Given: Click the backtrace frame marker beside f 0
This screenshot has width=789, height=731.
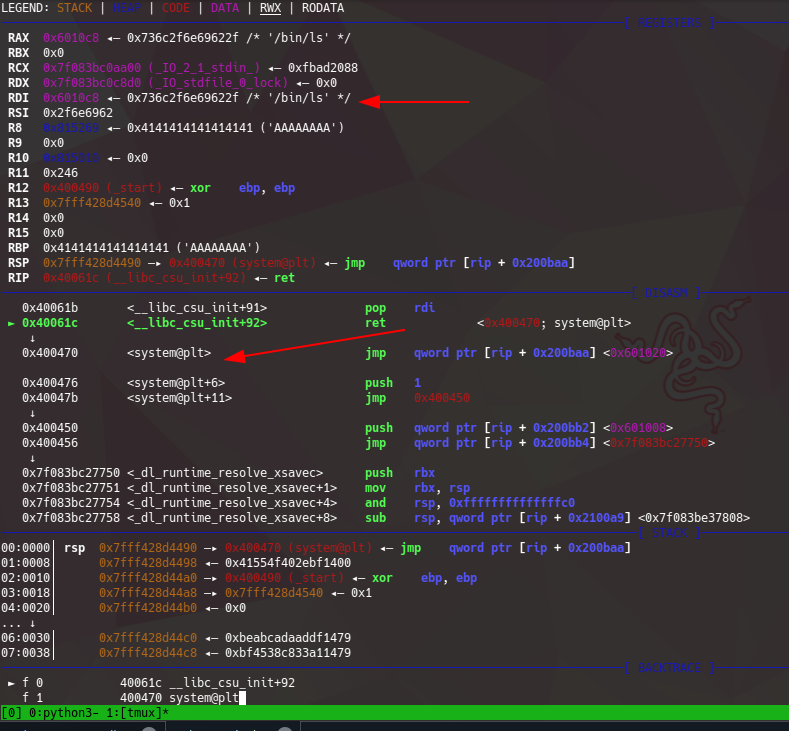Looking at the screenshot, I should click(x=12, y=682).
